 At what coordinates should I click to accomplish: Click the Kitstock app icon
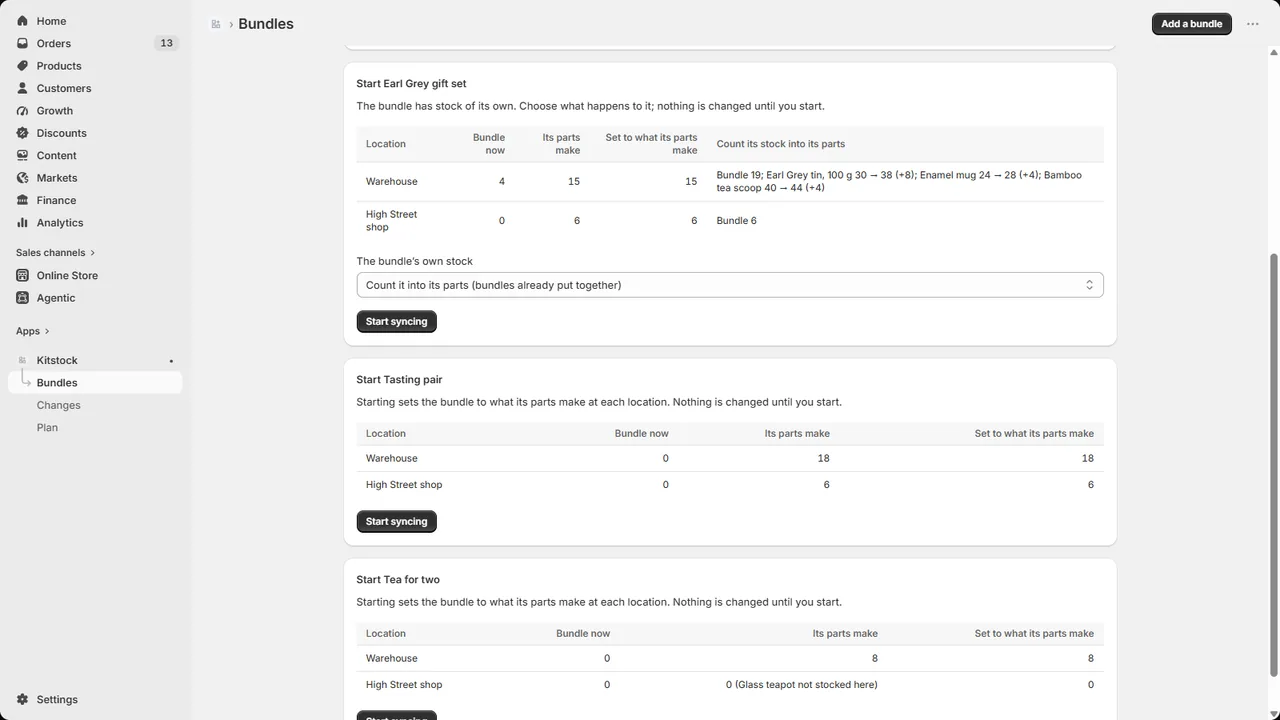tap(22, 360)
